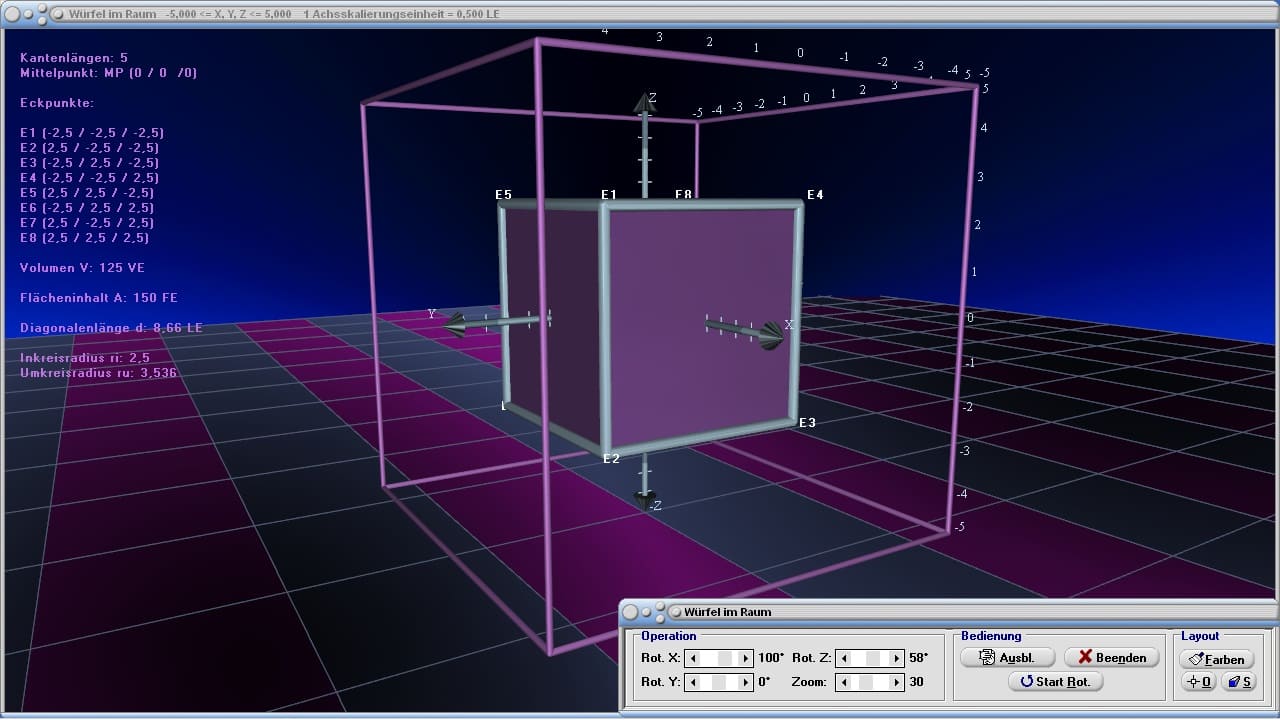Click the 'Eckpunkte:' heading

pos(57,103)
